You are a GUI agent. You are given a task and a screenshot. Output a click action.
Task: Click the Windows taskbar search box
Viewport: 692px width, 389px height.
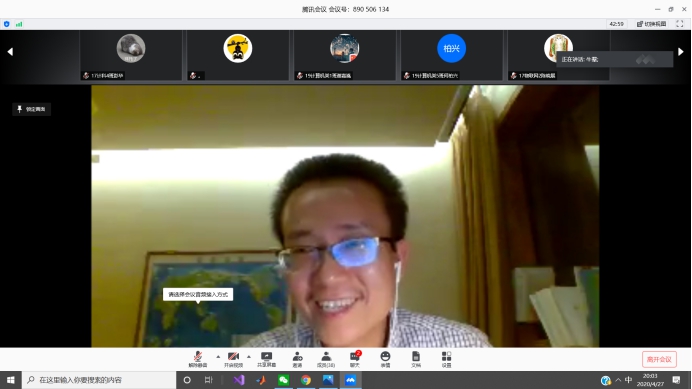pyautogui.click(x=99, y=380)
